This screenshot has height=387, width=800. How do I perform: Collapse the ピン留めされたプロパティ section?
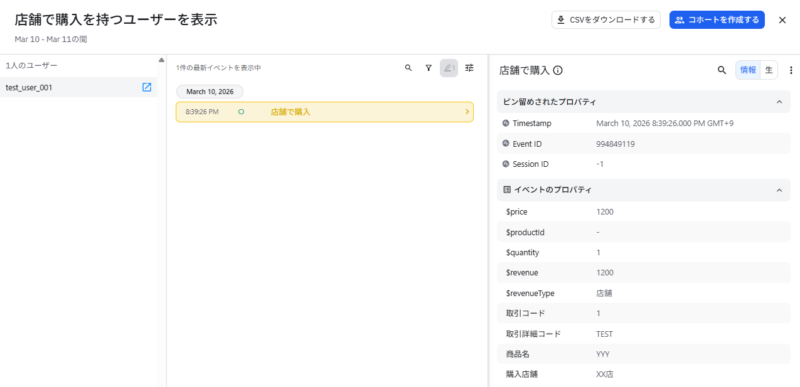click(x=779, y=102)
